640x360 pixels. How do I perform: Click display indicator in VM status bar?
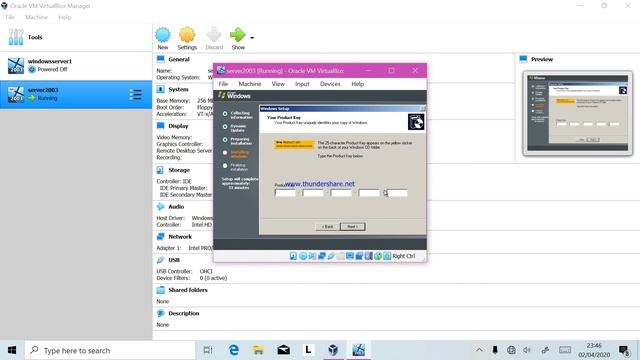350,256
